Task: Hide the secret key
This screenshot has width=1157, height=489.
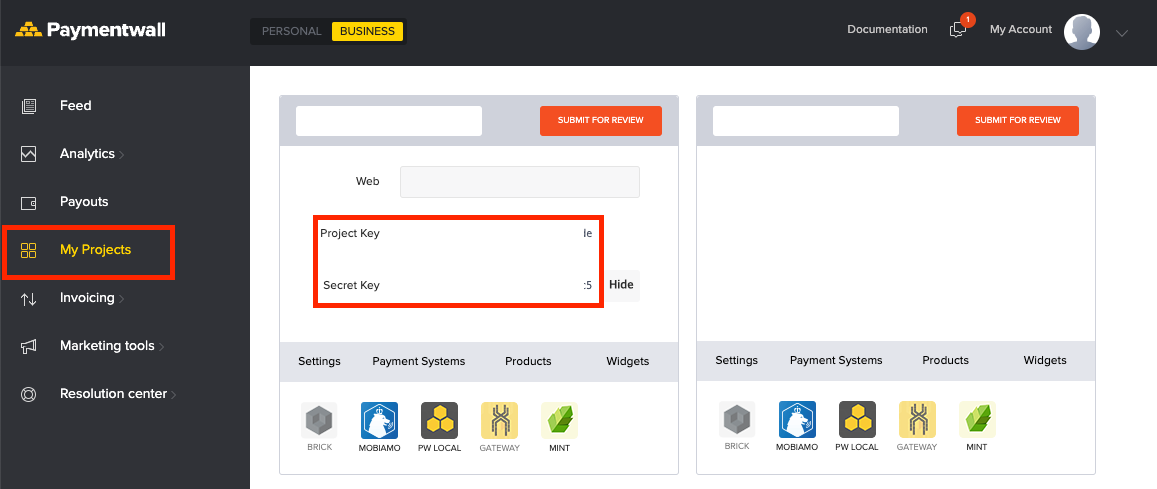Action: tap(621, 285)
